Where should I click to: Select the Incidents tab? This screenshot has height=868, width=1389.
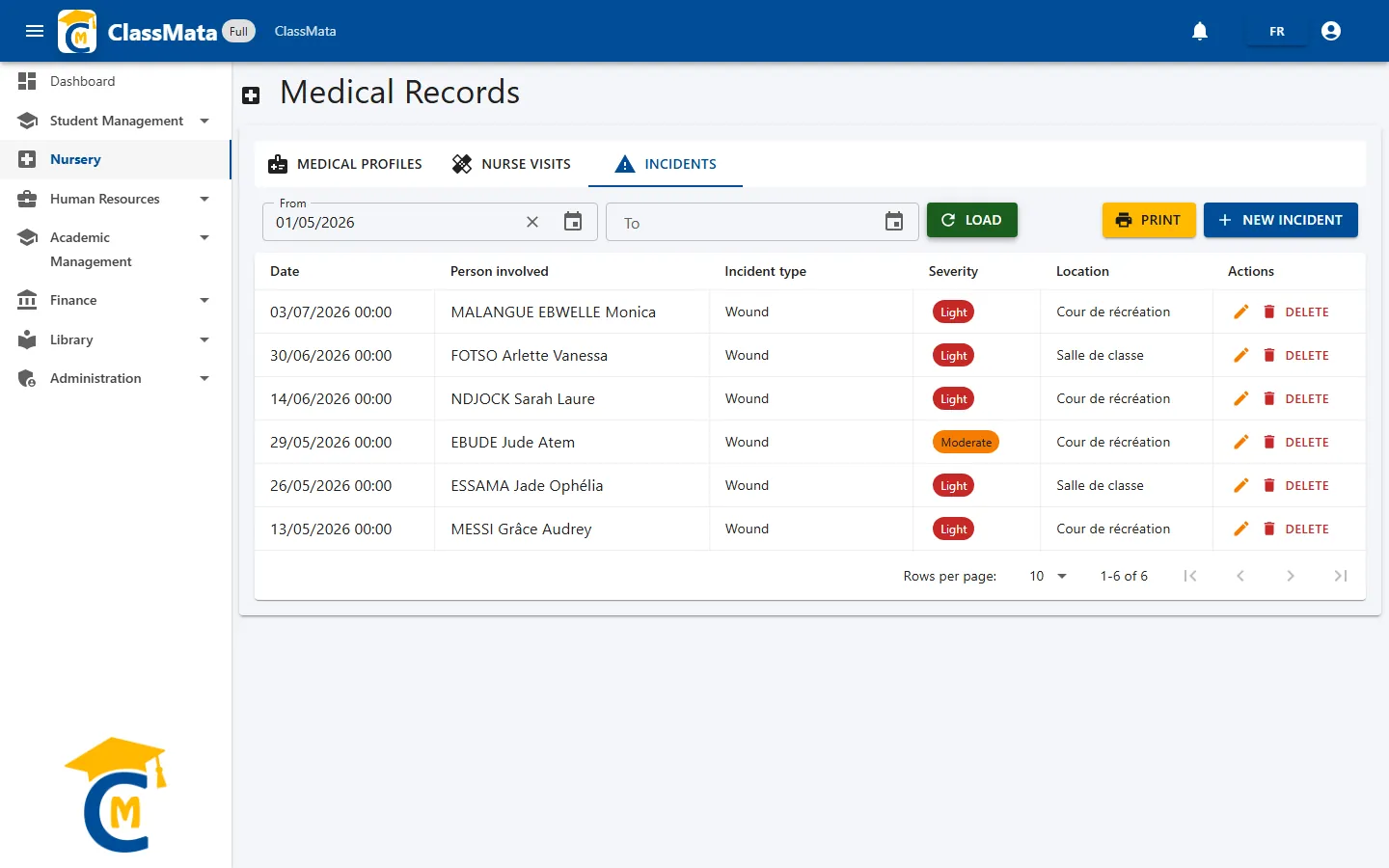(666, 164)
